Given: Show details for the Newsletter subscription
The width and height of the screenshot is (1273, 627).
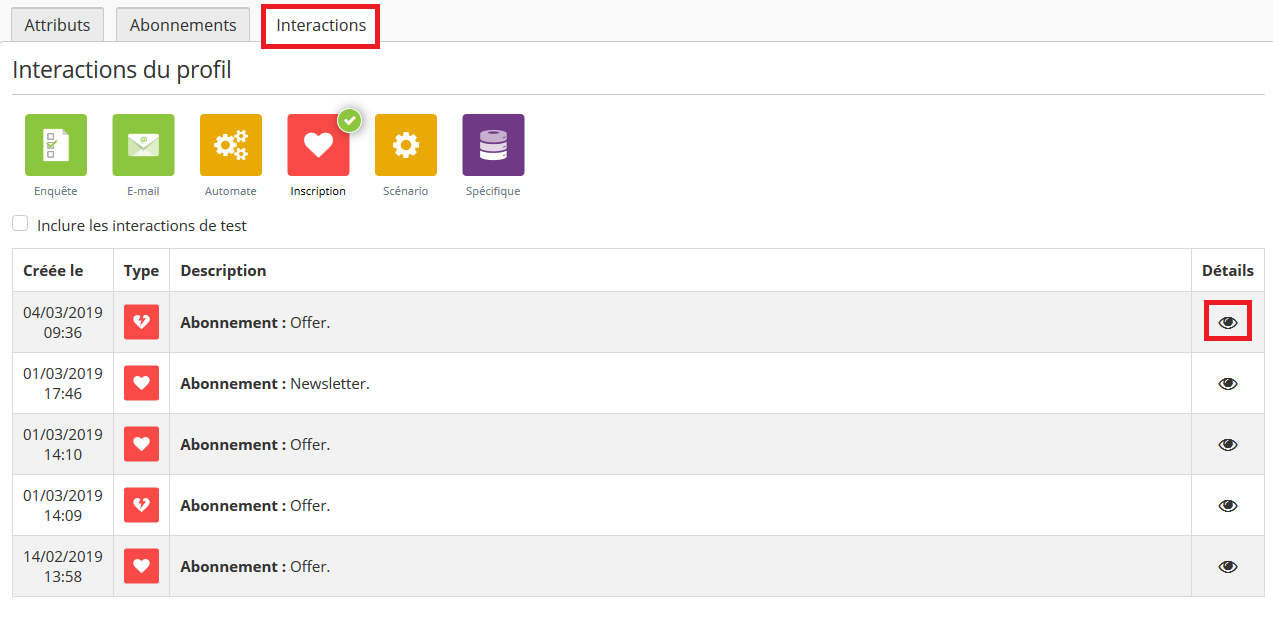Looking at the screenshot, I should tap(1227, 384).
